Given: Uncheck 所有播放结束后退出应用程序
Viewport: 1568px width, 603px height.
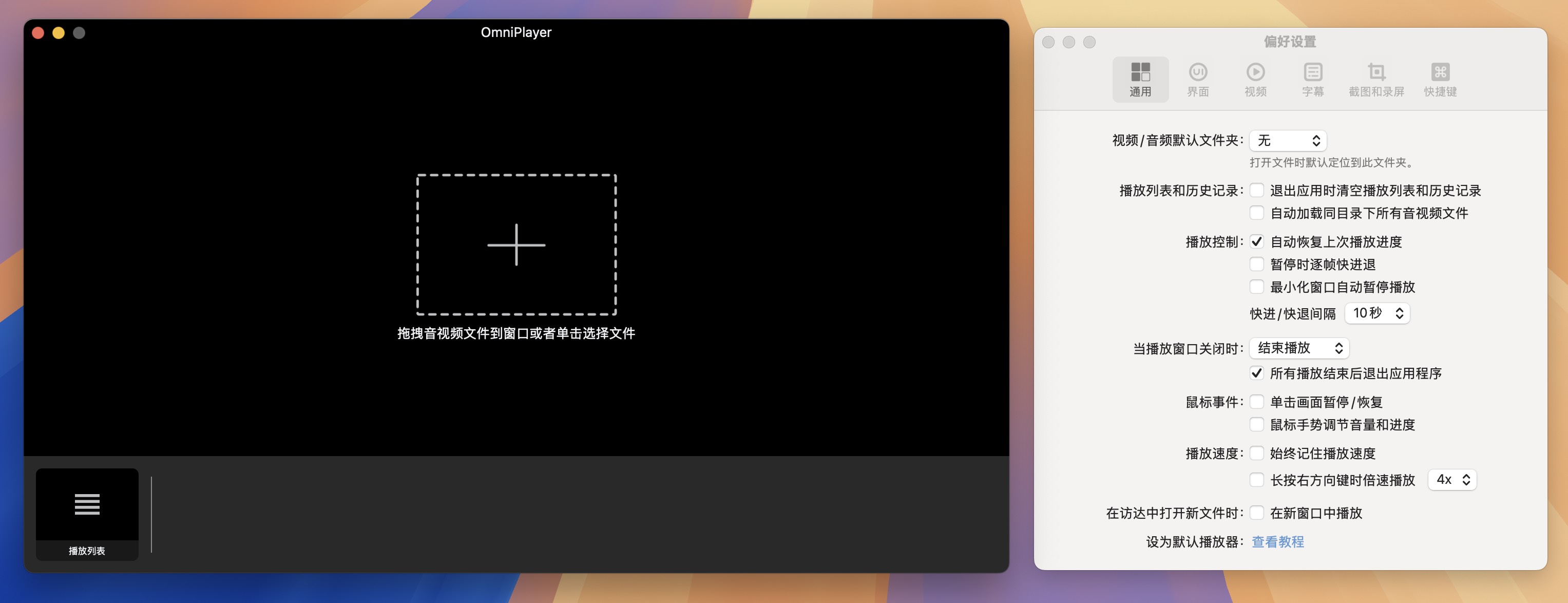Looking at the screenshot, I should pos(1257,373).
